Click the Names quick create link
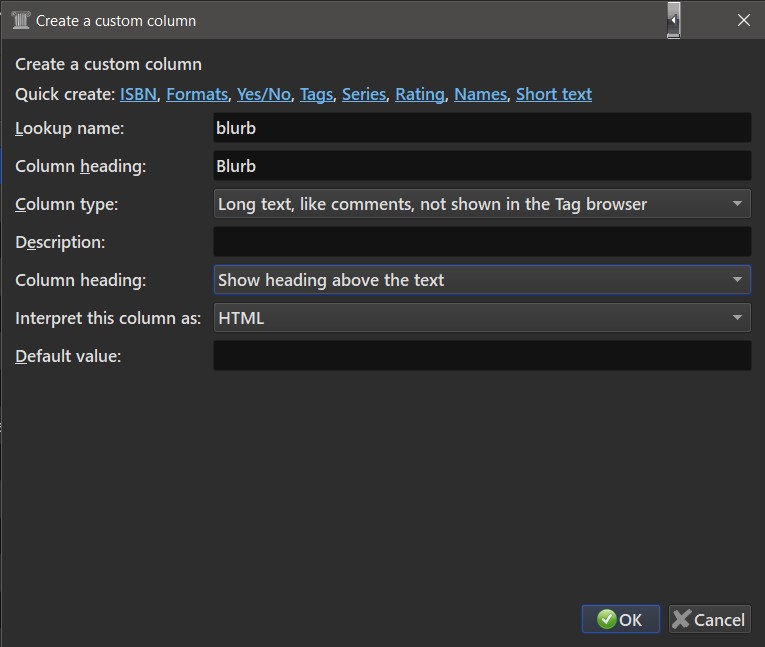Viewport: 765px width, 647px height. [480, 94]
